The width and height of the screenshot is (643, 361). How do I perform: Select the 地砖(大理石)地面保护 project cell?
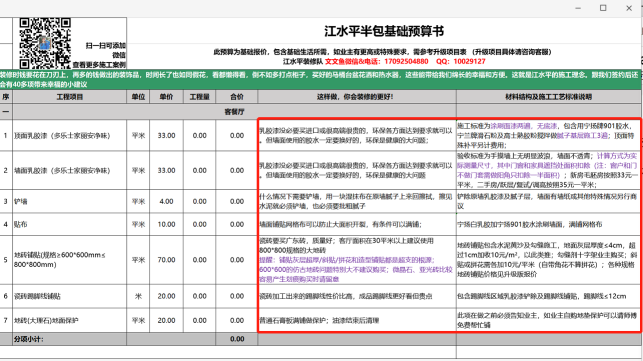[70, 320]
